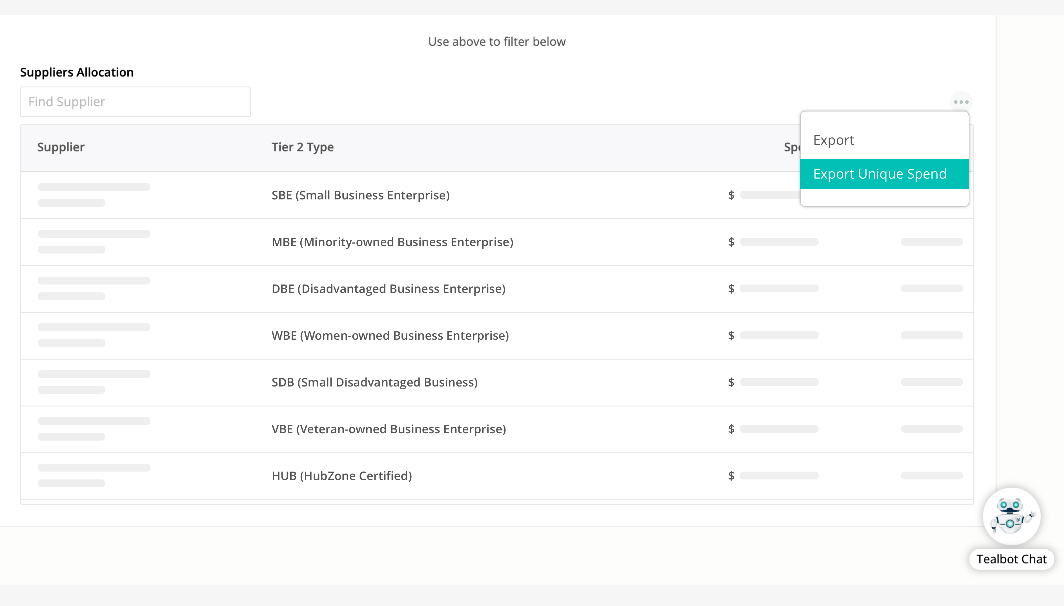Pick the SDB (Small Disadvantaged Business) row
Viewport: 1064px width, 606px height.
pyautogui.click(x=374, y=382)
